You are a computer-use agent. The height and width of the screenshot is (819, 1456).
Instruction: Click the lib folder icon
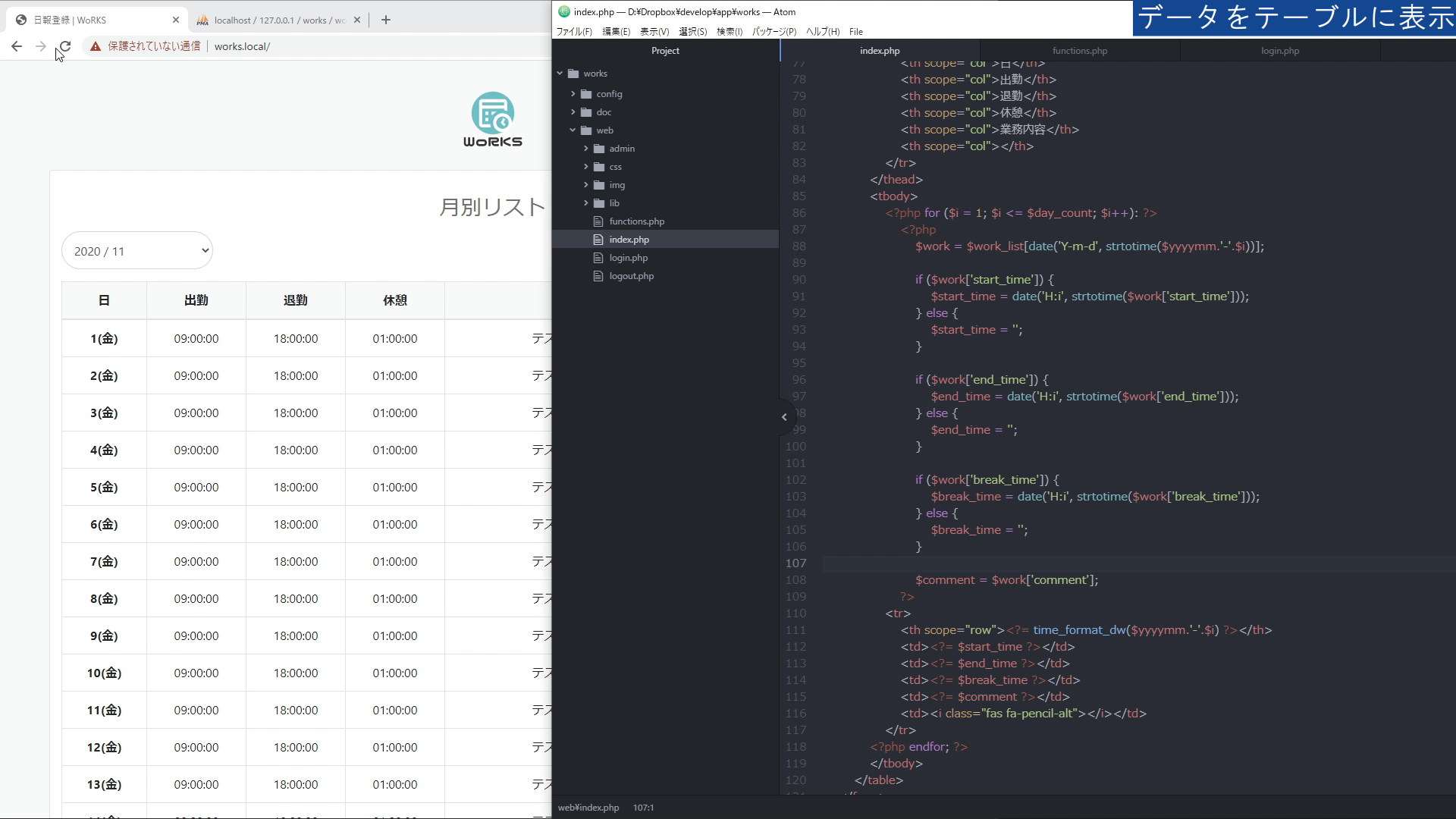point(599,203)
